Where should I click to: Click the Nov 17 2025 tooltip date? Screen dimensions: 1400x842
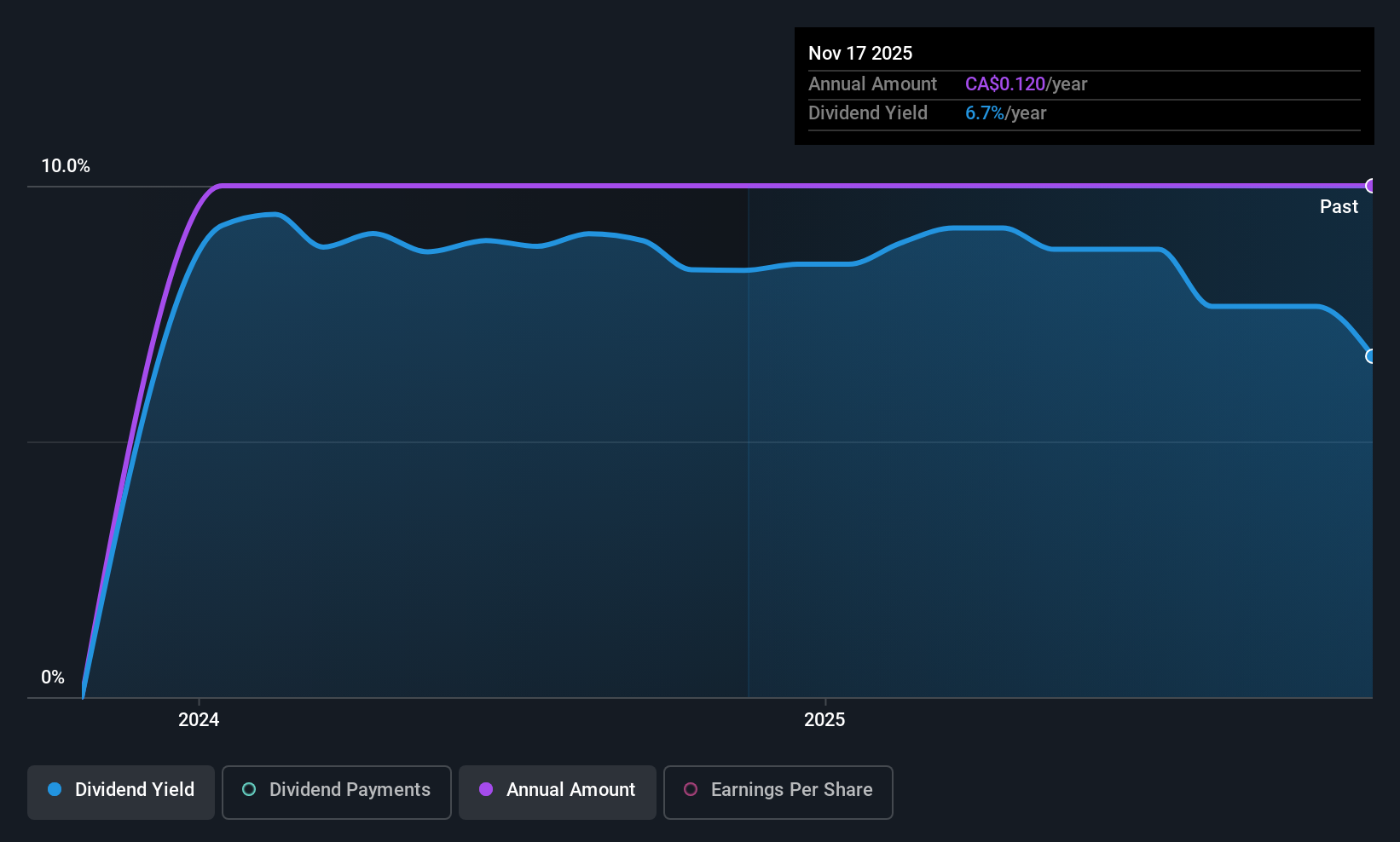coord(860,53)
